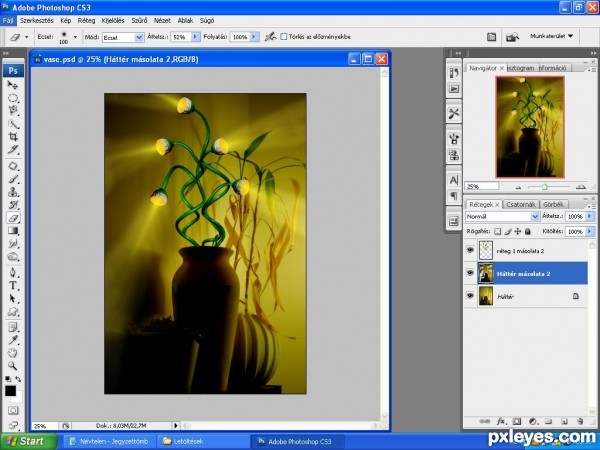Screen dimensions: 600x450
Task: Switch to the Görbék tab
Action: click(553, 204)
